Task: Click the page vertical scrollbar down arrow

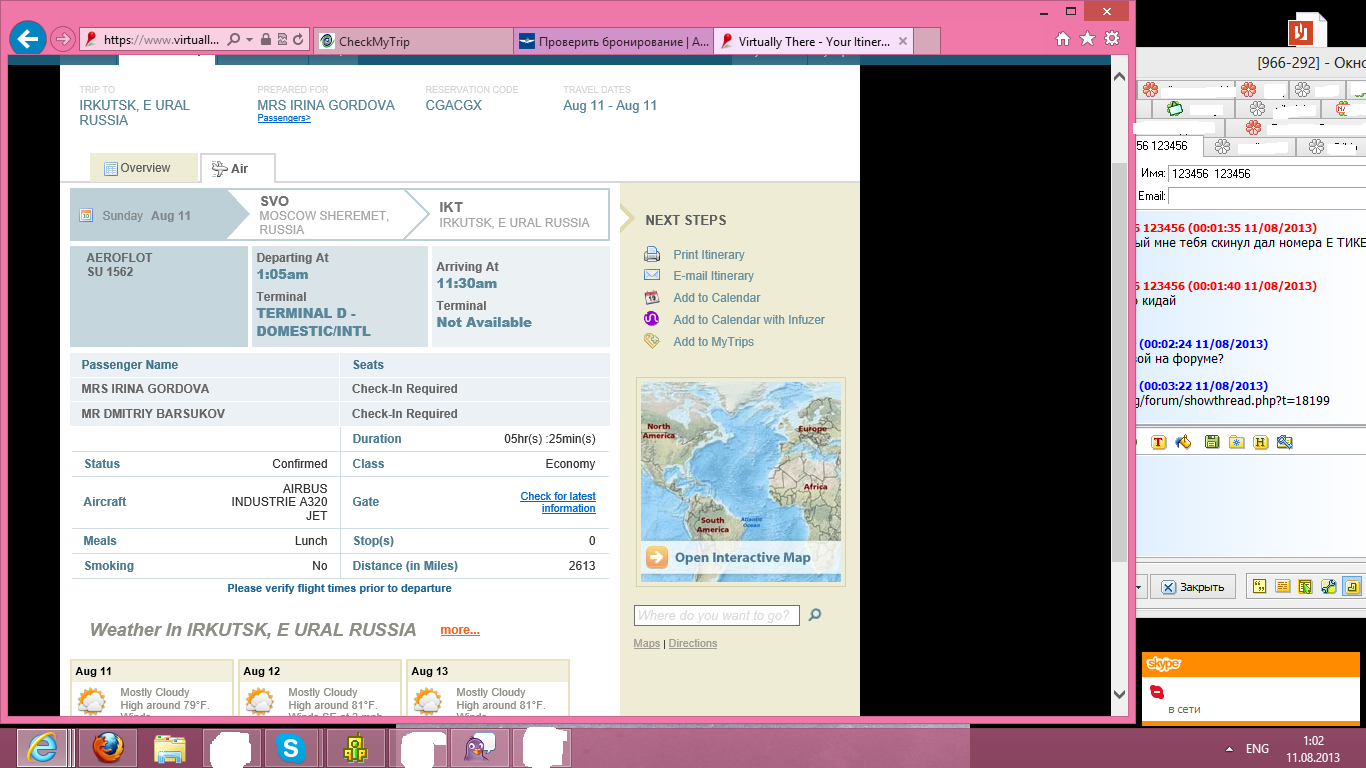Action: [x=1119, y=694]
